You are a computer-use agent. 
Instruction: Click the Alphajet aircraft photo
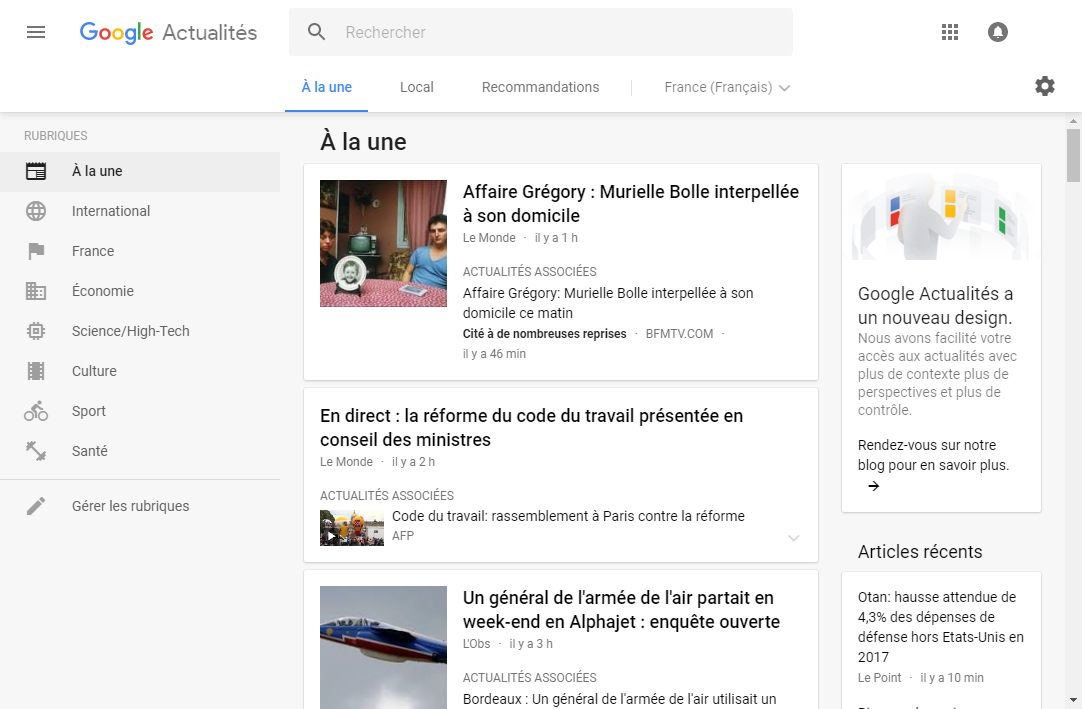[x=383, y=648]
